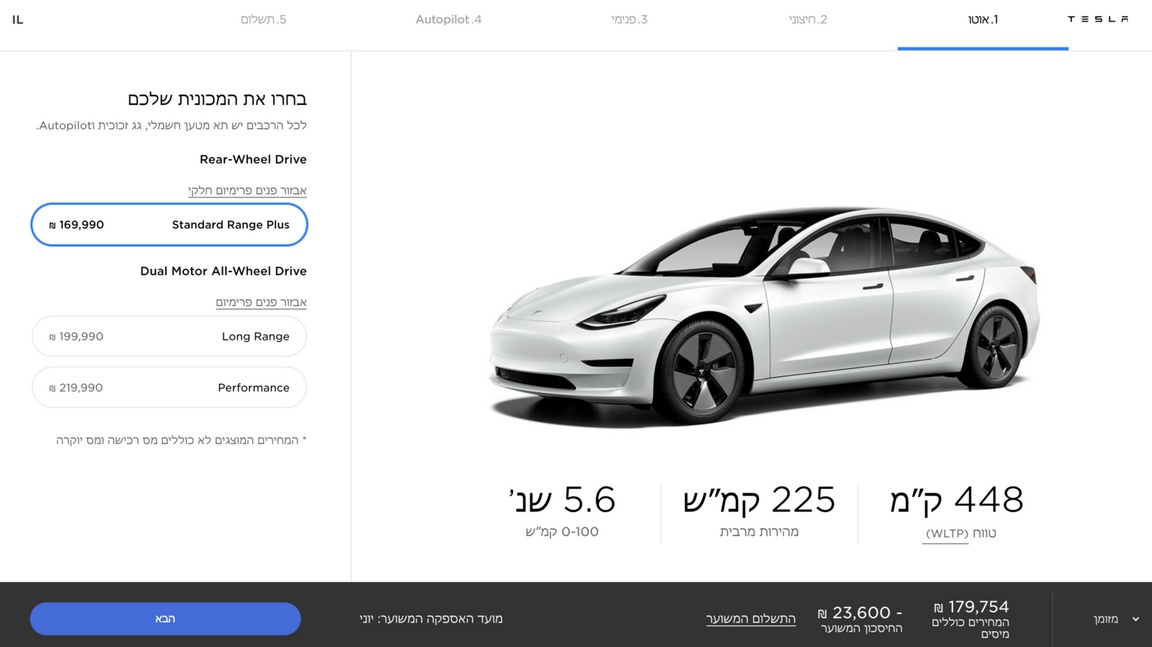This screenshot has height=647, width=1152.
Task: Jump to the 5.תשלום payment tab
Action: tap(264, 20)
